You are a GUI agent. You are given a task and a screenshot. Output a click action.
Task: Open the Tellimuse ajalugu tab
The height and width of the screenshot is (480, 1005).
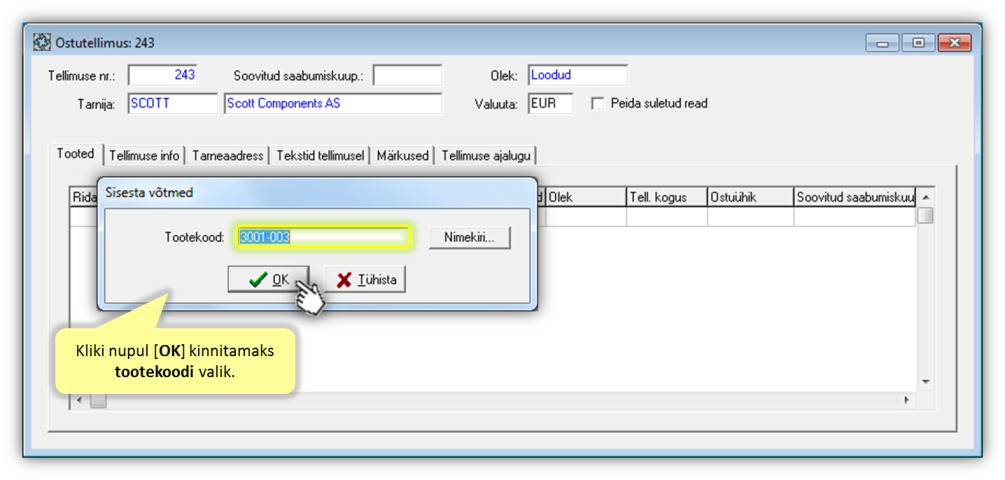pos(488,155)
